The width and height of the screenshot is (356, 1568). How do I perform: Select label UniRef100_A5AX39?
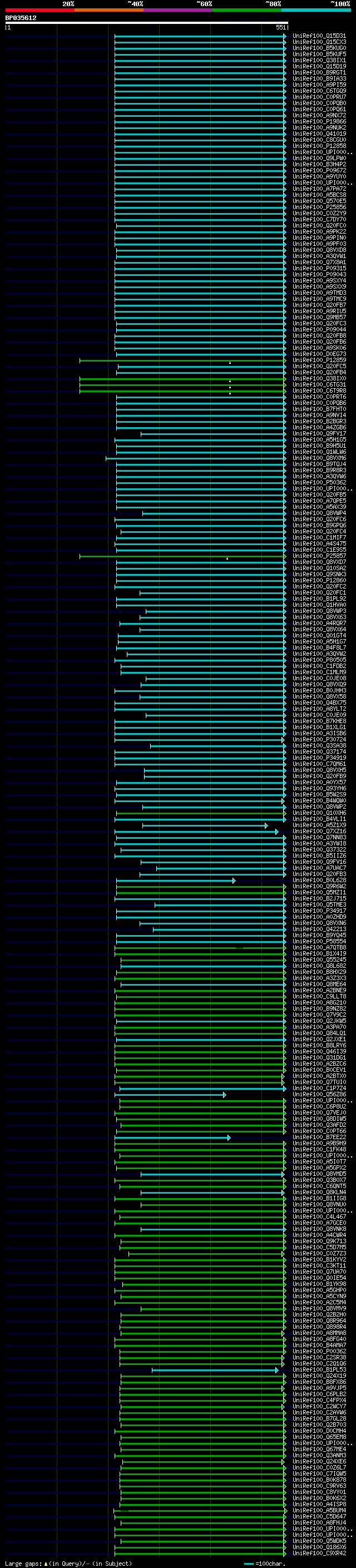coord(319,506)
